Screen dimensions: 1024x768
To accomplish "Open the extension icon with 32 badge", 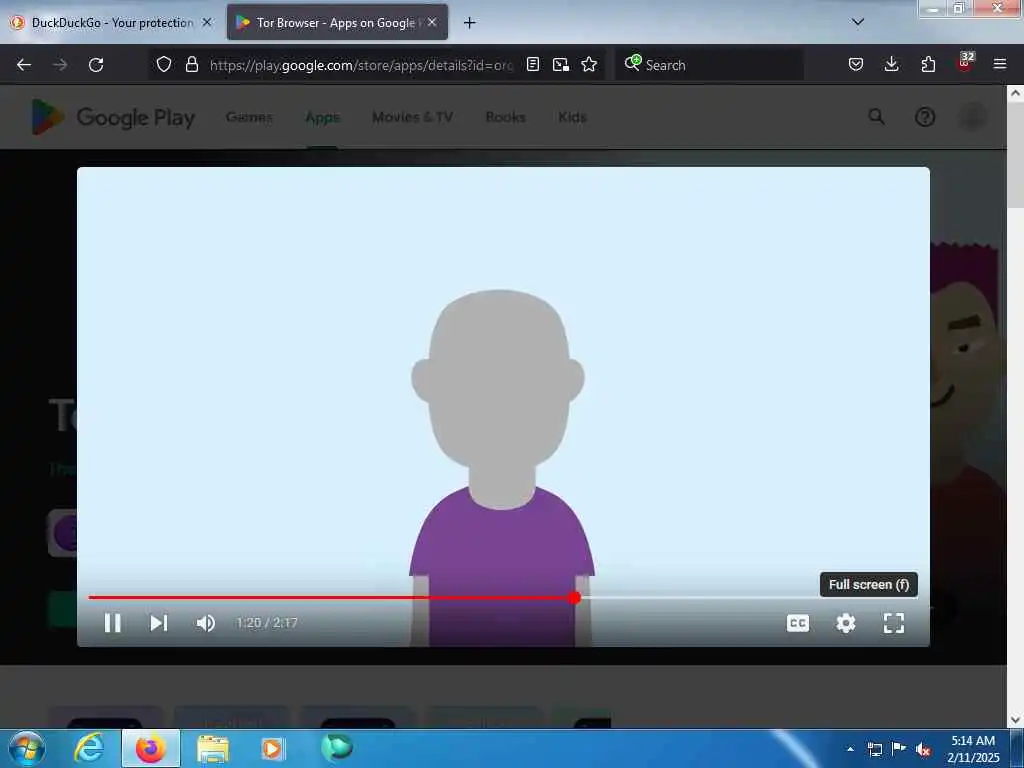I will [965, 63].
